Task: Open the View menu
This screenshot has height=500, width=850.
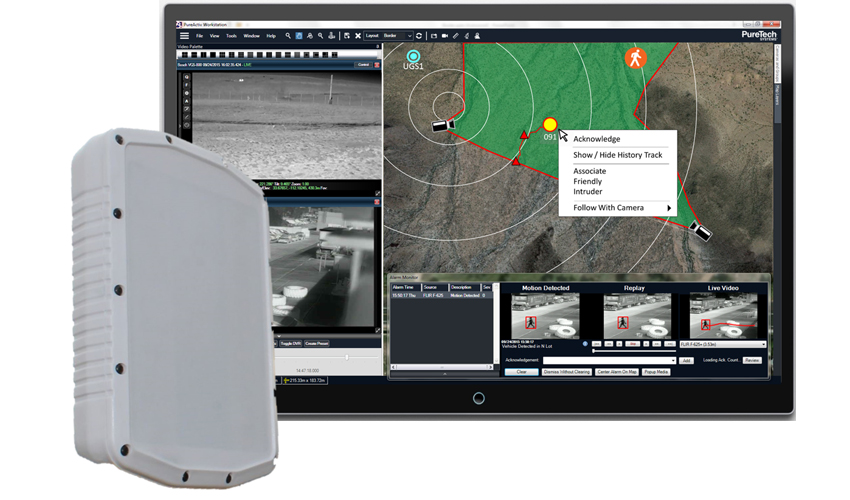Action: [215, 36]
